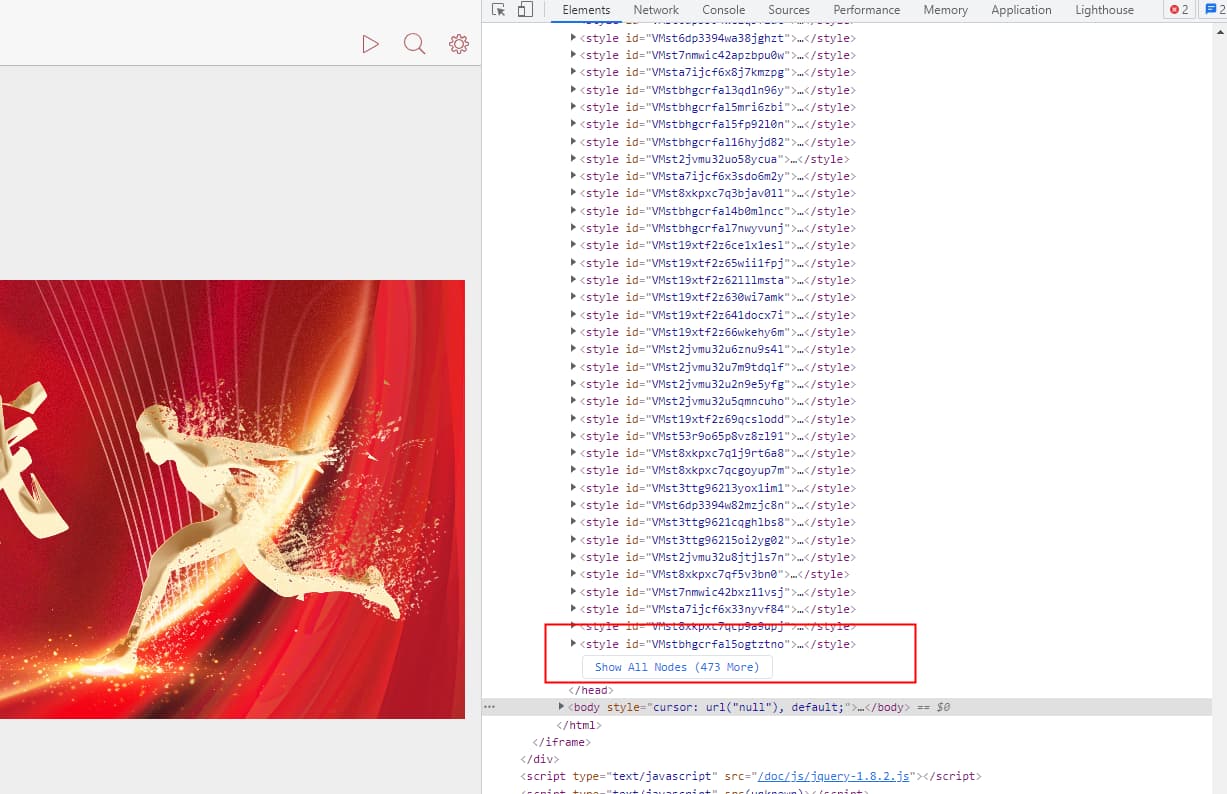The height and width of the screenshot is (794, 1227).
Task: Click the closing </html> tag line
Action: tap(579, 725)
